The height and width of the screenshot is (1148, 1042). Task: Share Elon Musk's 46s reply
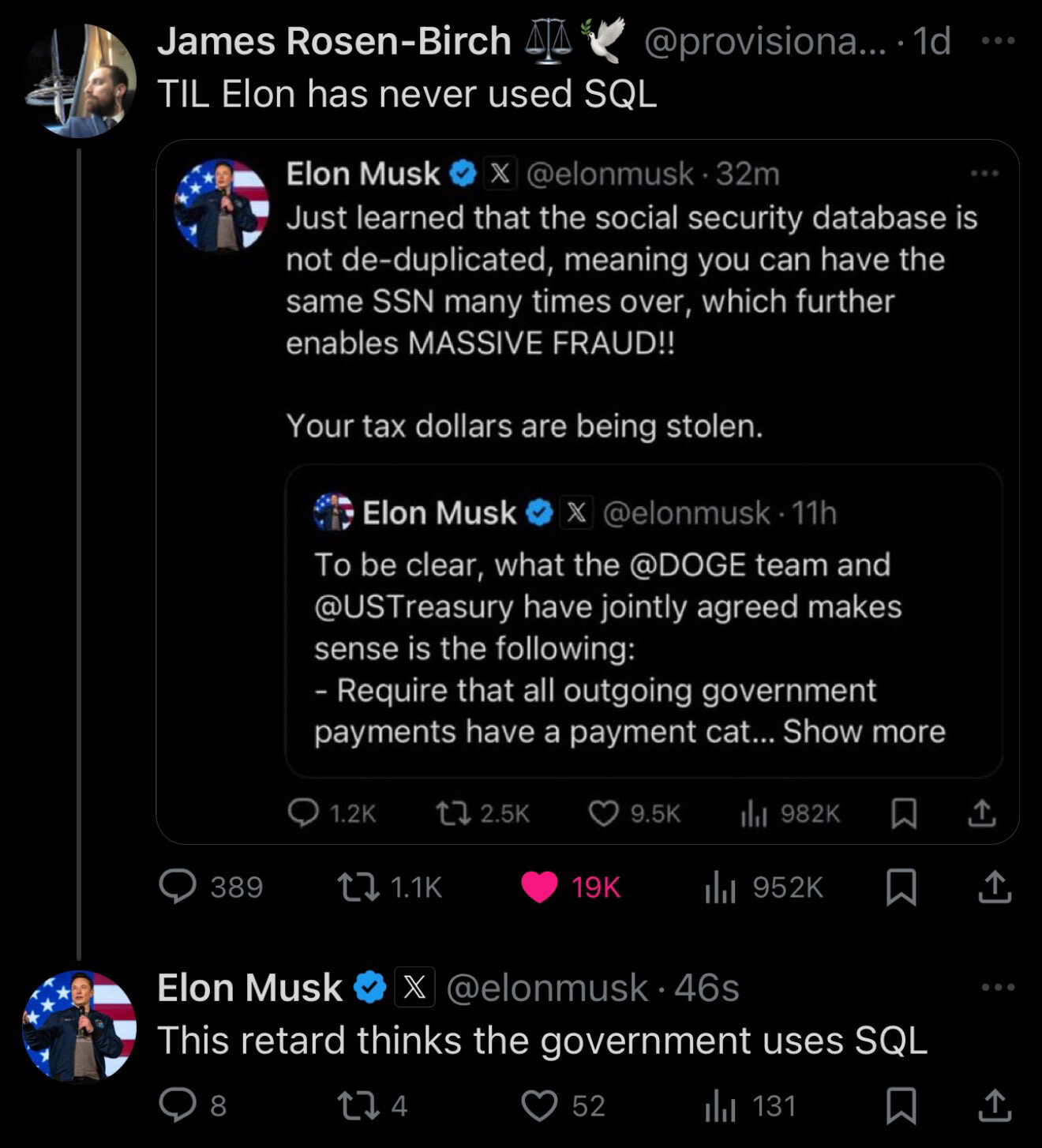pos(994,1105)
